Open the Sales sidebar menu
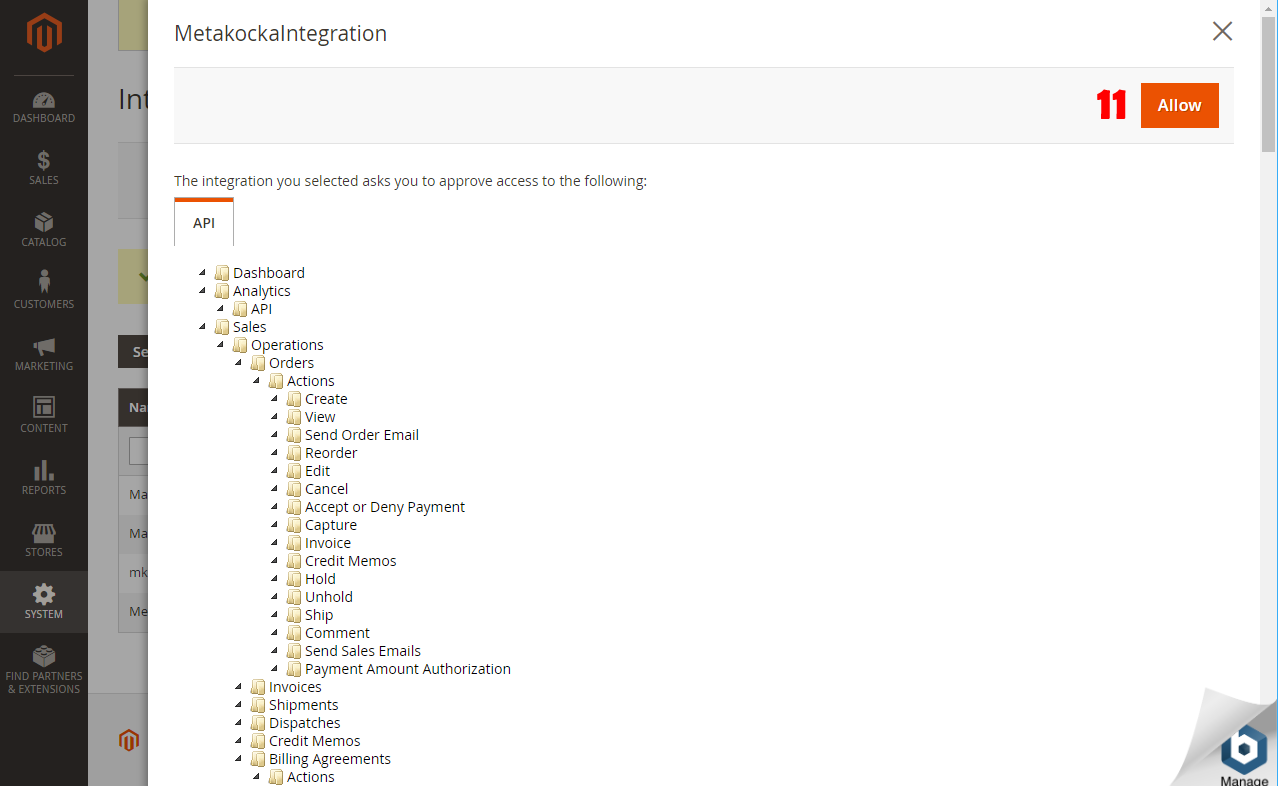Image resolution: width=1279 pixels, height=786 pixels. [44, 169]
